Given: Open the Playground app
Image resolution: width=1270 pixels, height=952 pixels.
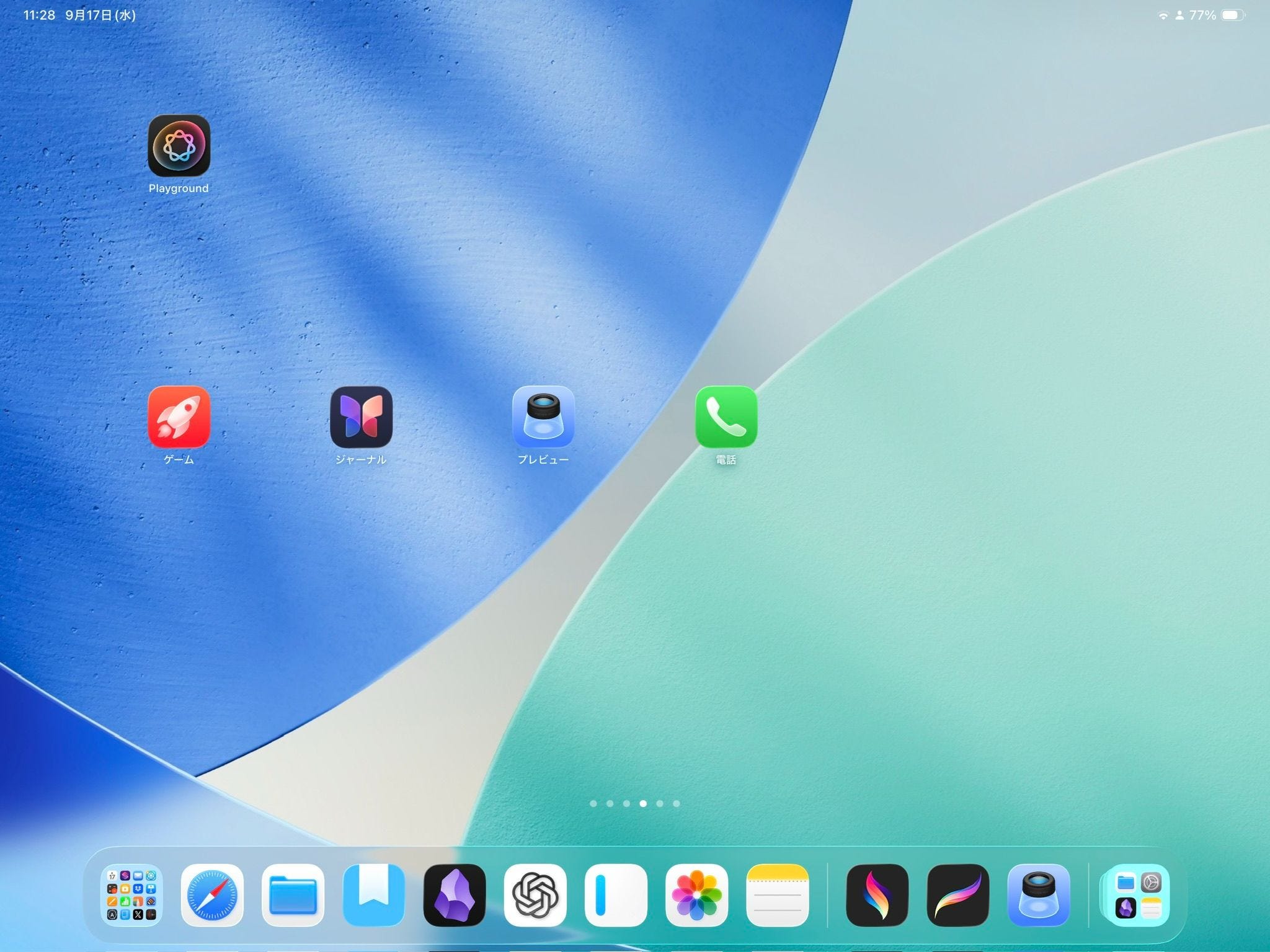Looking at the screenshot, I should click(x=179, y=145).
